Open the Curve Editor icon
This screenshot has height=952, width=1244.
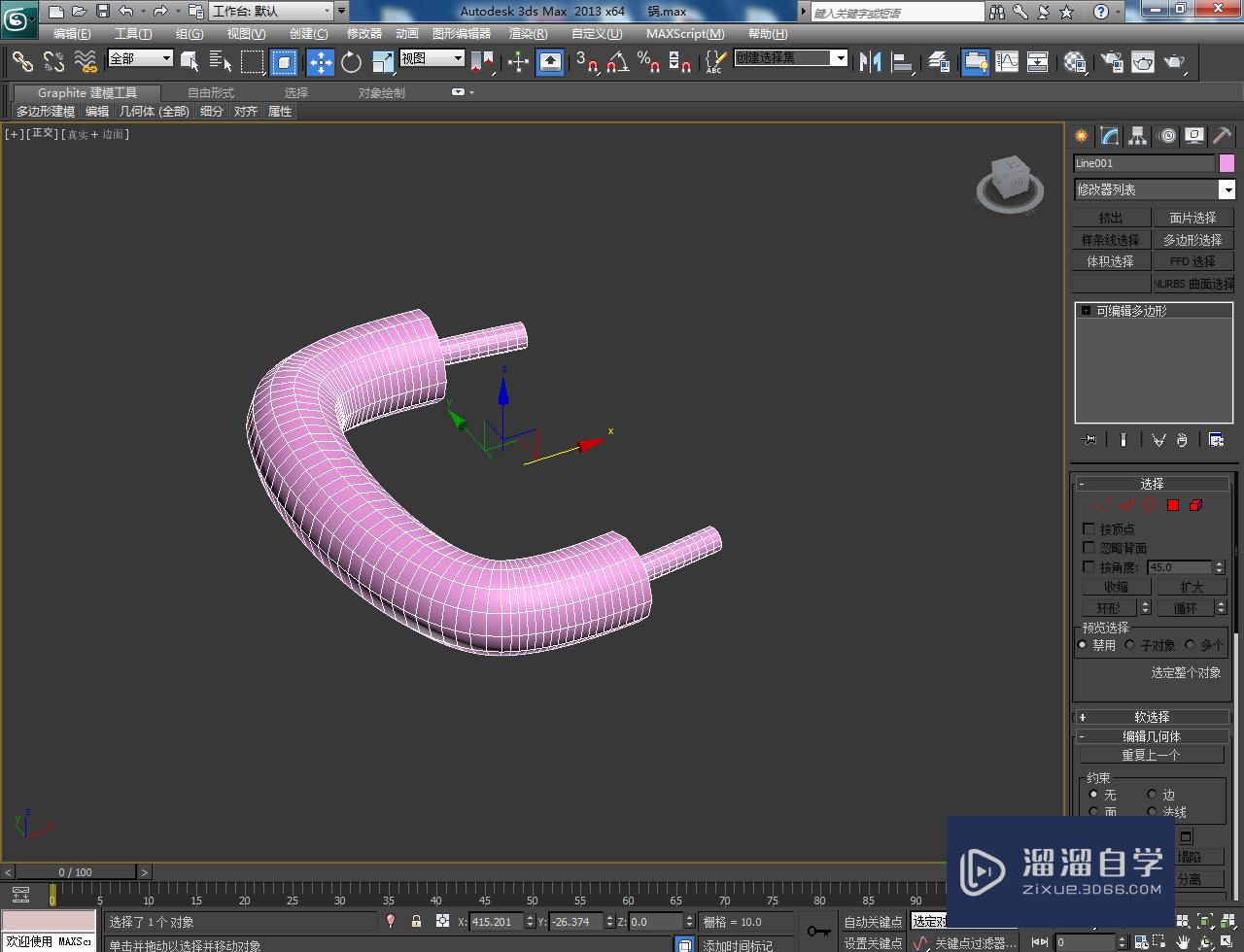click(x=1007, y=62)
